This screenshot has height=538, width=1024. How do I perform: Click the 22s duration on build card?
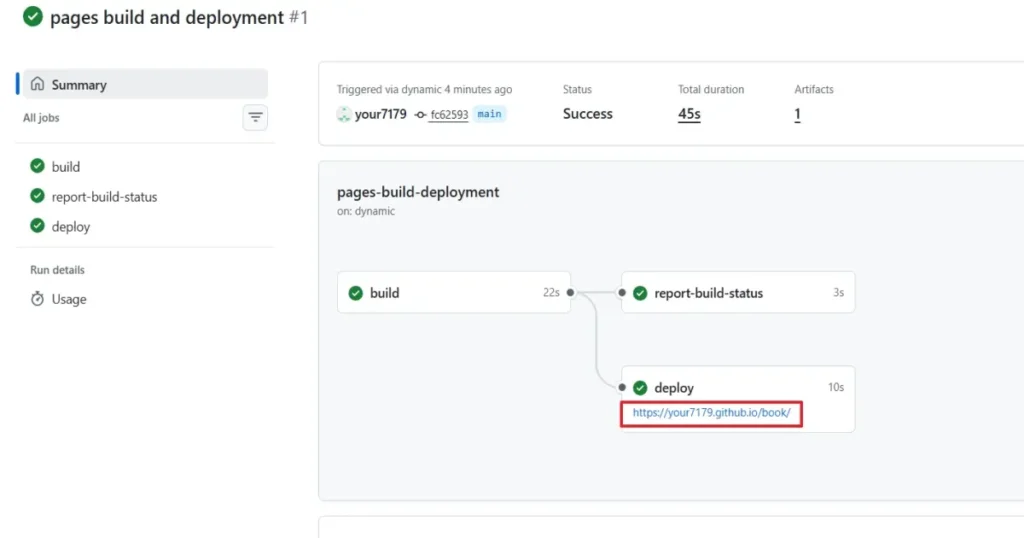551,293
